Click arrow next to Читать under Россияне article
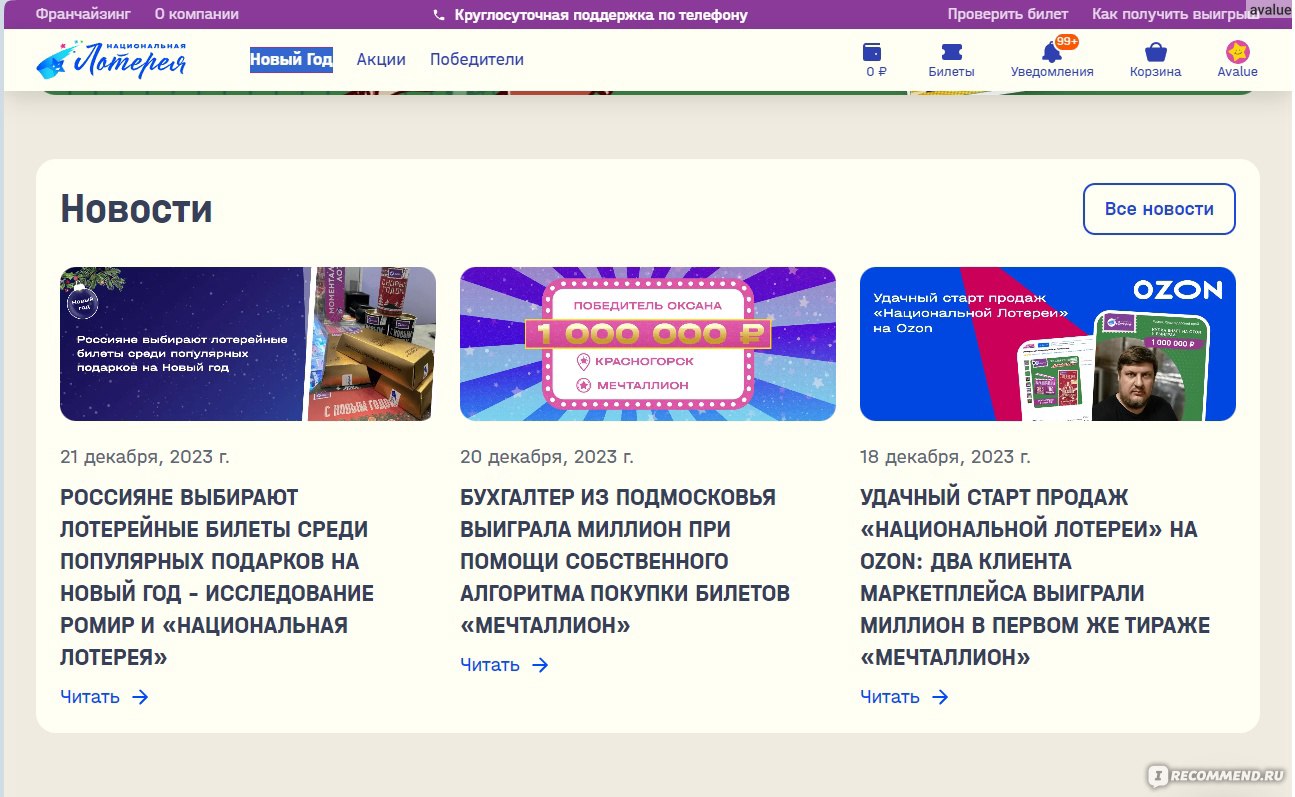Image resolution: width=1295 pixels, height=797 pixels. click(140, 697)
